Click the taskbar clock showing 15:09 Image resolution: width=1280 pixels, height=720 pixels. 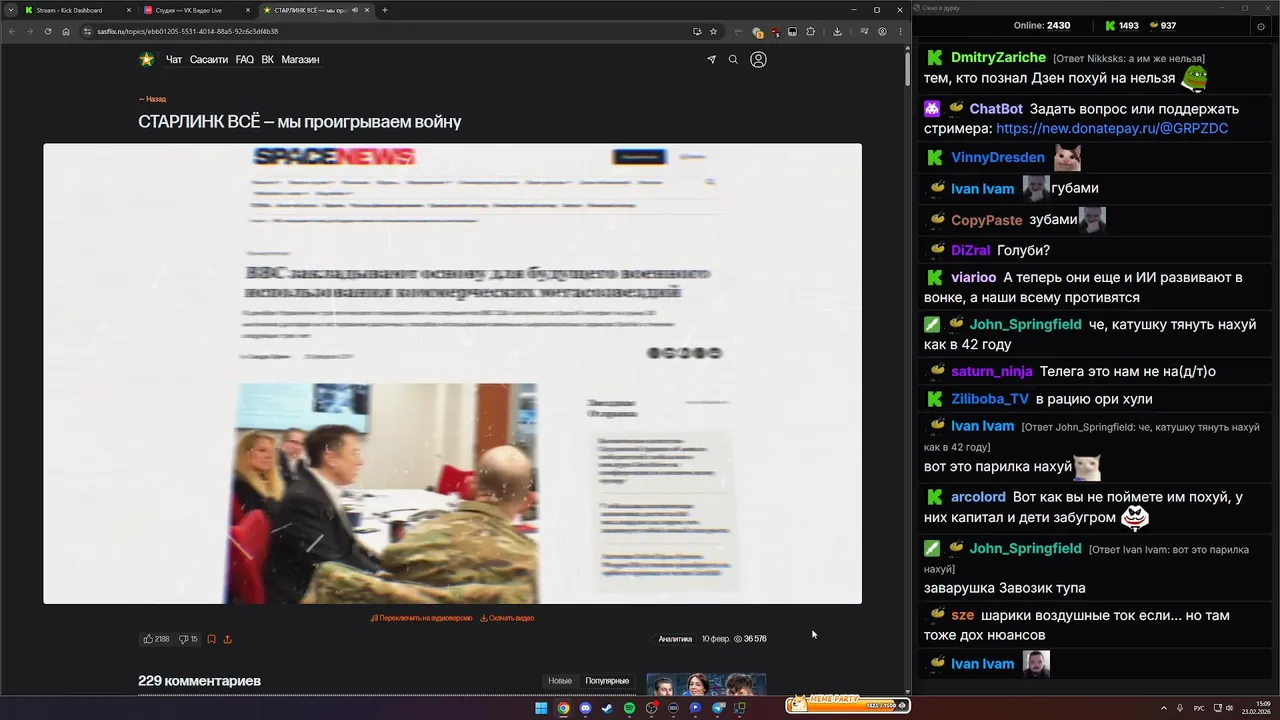[x=1256, y=708]
